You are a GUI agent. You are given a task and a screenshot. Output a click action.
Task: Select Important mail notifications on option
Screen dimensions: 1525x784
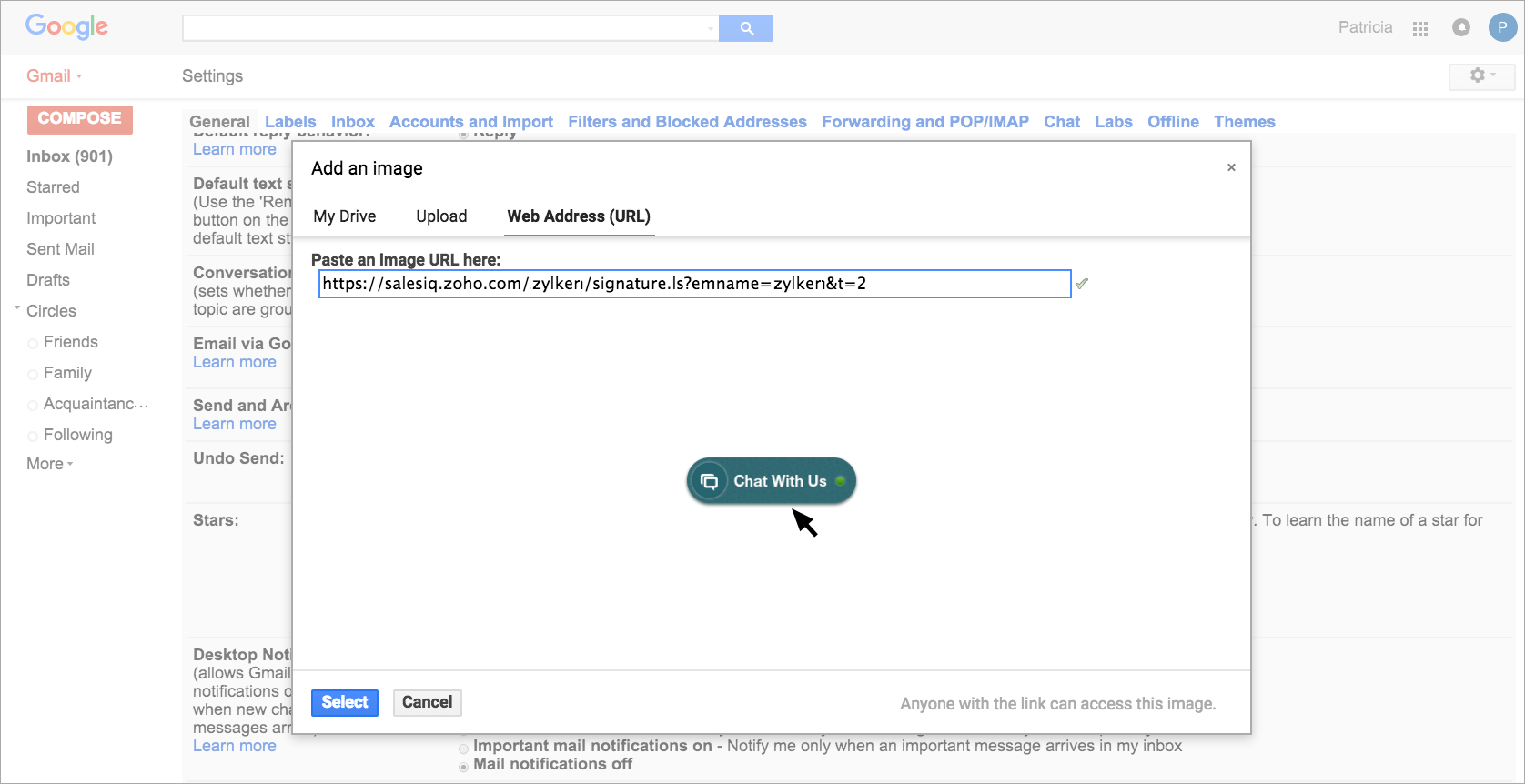pos(464,748)
